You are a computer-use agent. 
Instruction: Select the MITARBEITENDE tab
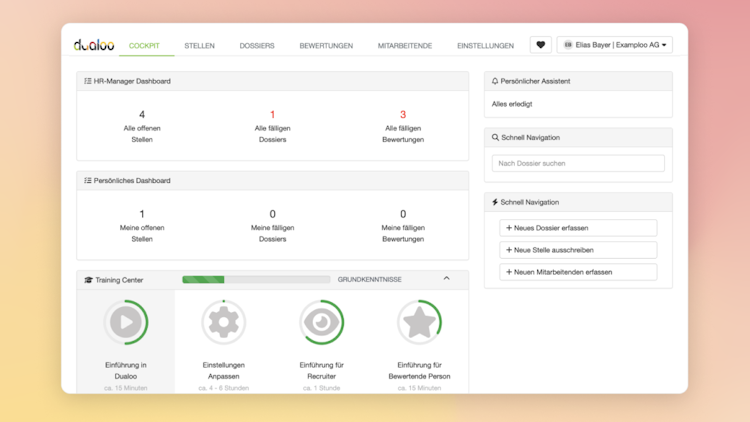coord(405,46)
